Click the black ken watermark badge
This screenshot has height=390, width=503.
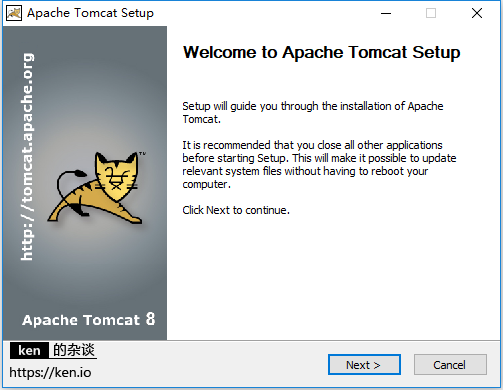point(29,350)
